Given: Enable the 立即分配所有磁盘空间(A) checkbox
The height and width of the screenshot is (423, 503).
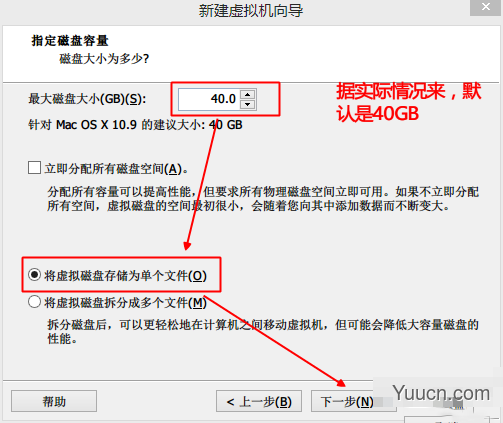Looking at the screenshot, I should click(x=35, y=168).
